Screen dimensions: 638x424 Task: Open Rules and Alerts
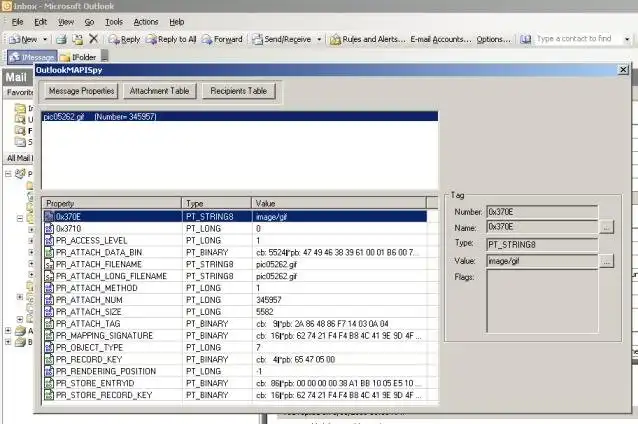point(368,39)
